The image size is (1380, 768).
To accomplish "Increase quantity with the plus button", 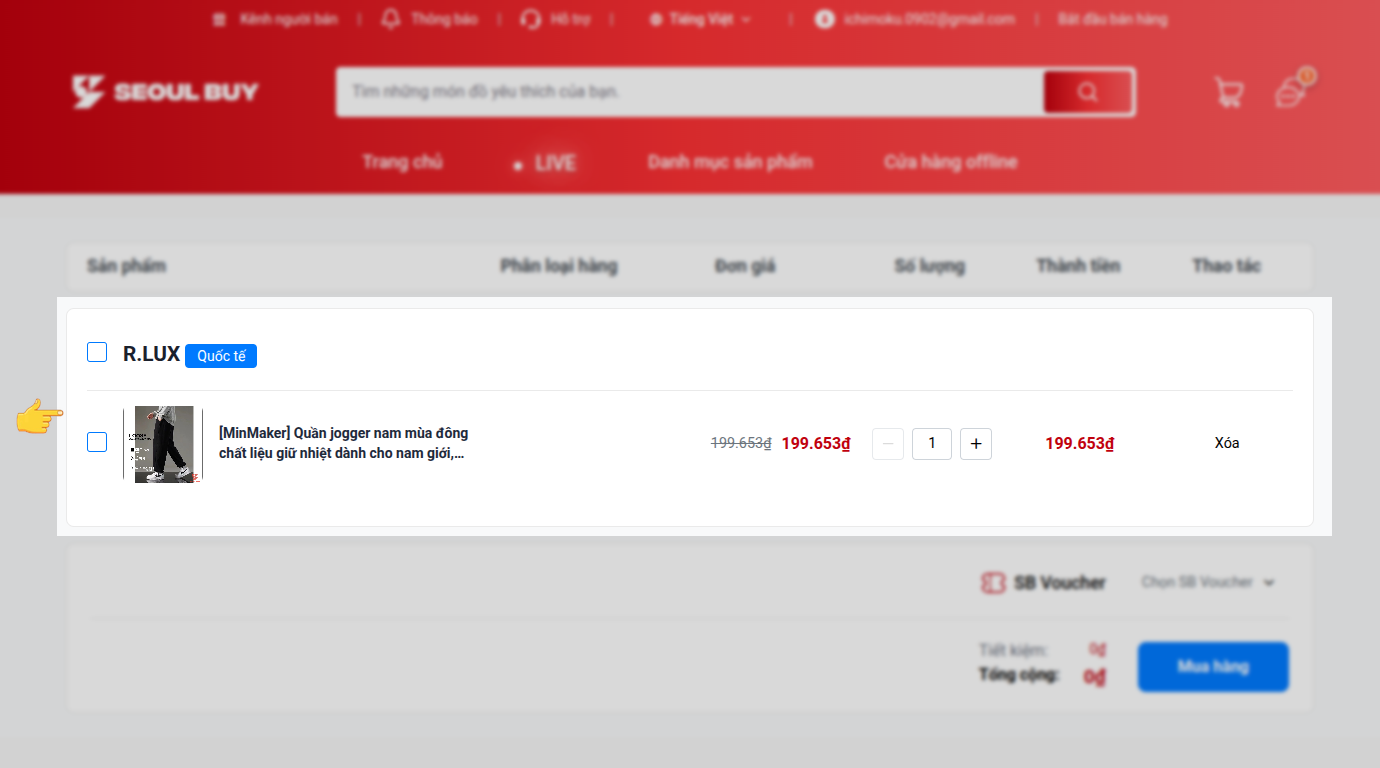I will (976, 443).
